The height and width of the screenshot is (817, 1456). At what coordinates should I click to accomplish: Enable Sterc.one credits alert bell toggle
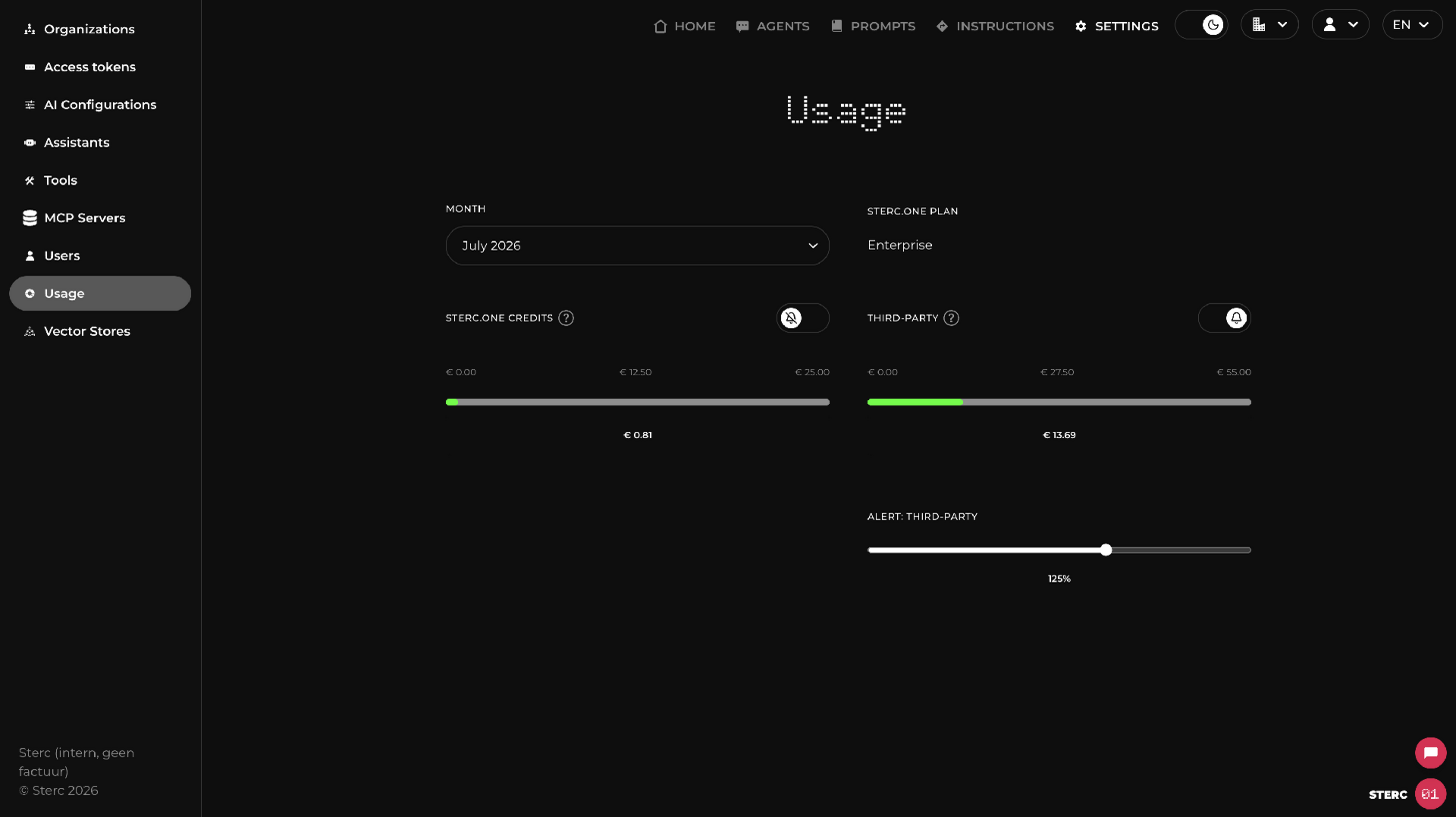(802, 318)
